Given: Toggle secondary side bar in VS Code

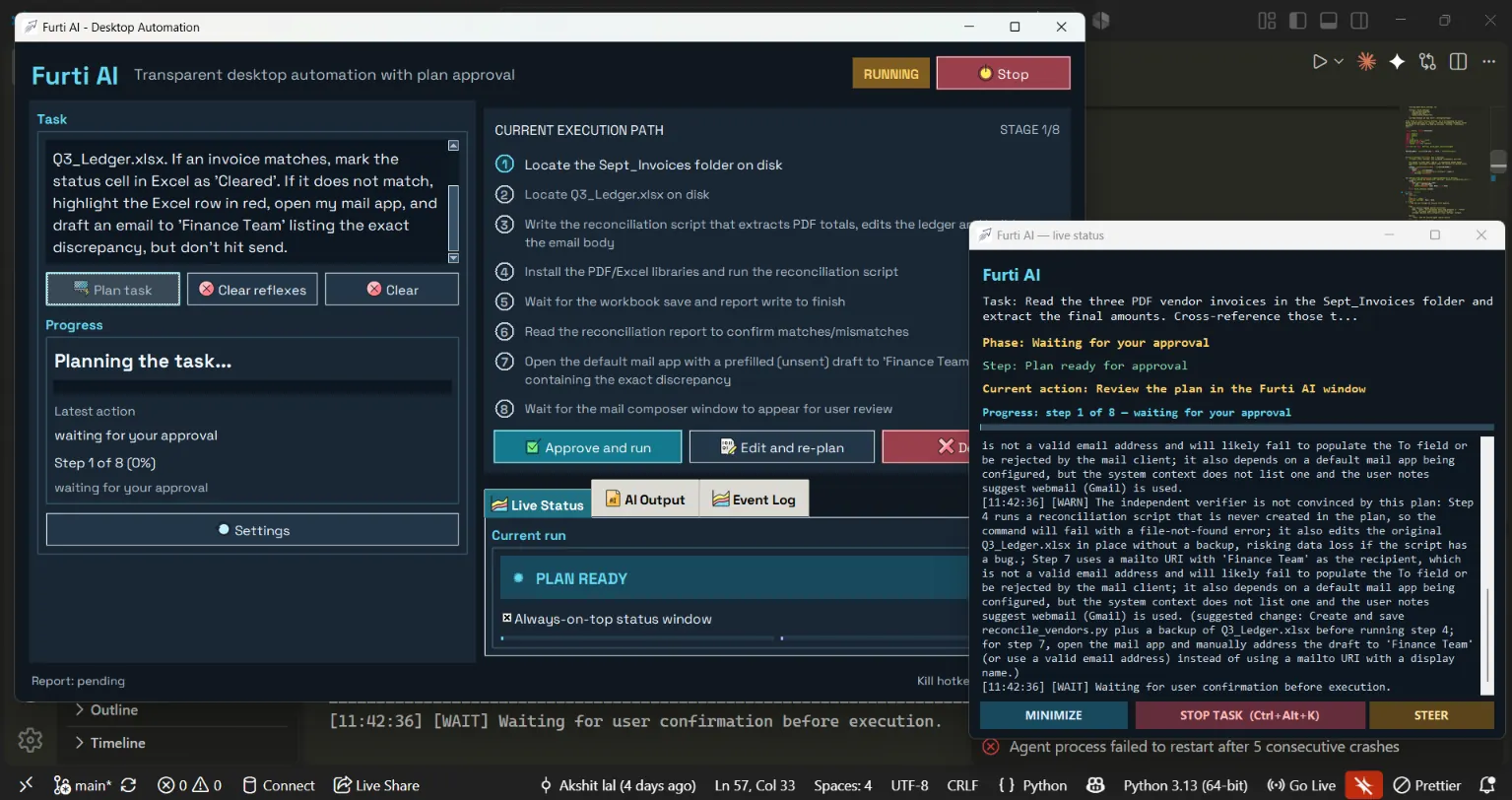Looking at the screenshot, I should (x=1358, y=21).
